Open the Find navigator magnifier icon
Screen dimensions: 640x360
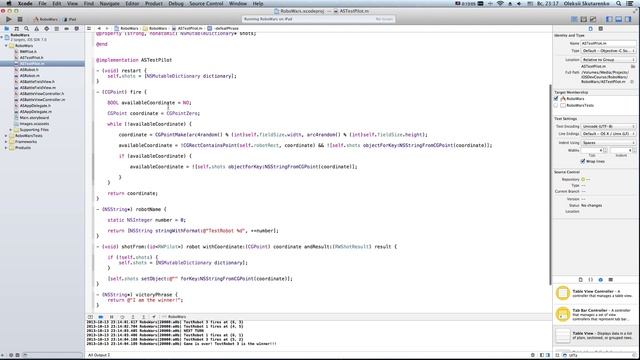point(27,29)
